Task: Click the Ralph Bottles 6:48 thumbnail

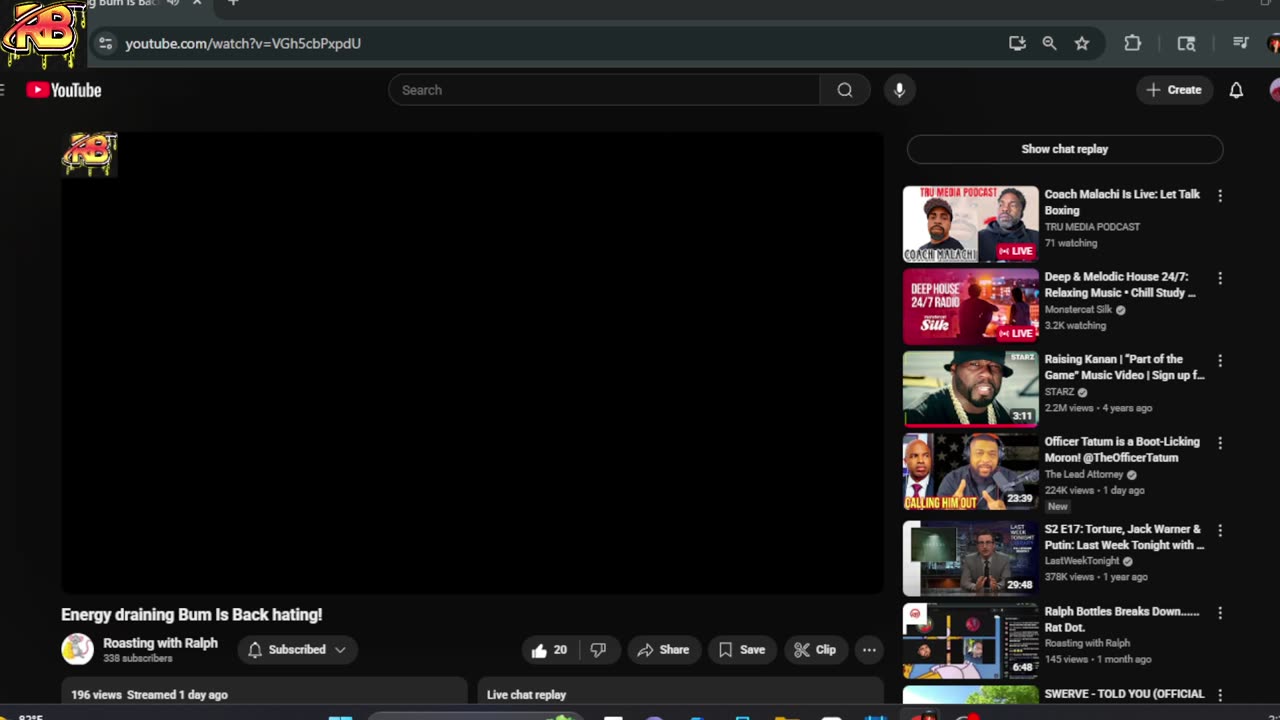Action: 971,641
